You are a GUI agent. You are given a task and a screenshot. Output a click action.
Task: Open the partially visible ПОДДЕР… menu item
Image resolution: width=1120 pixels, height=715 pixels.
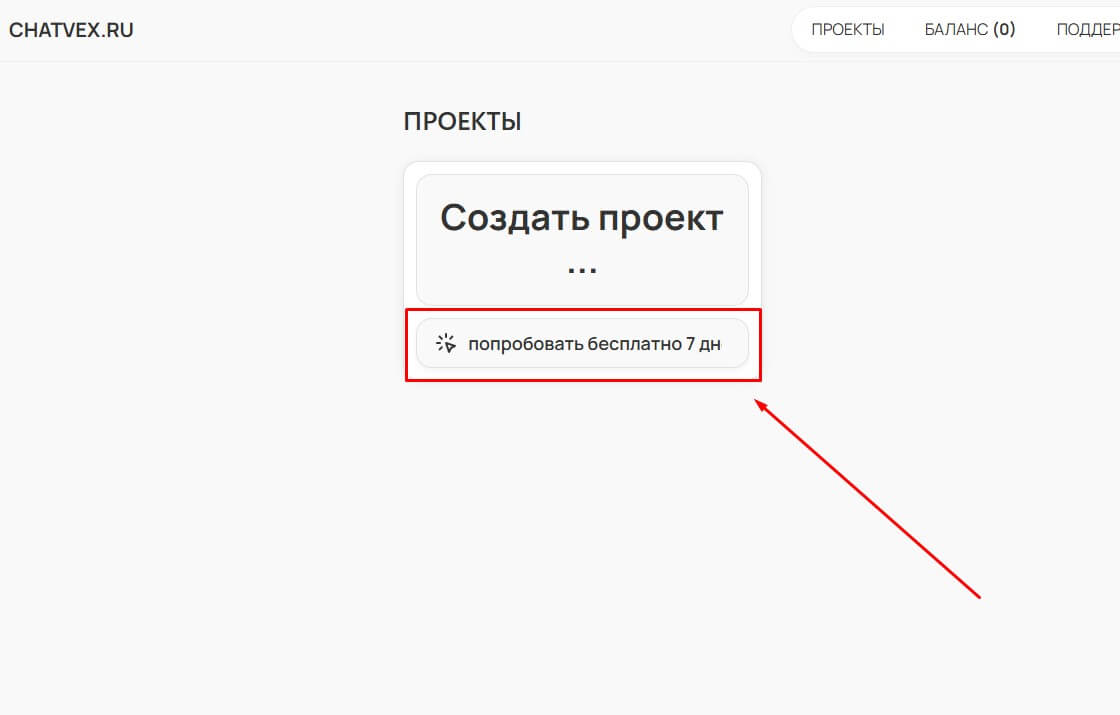pos(1088,30)
